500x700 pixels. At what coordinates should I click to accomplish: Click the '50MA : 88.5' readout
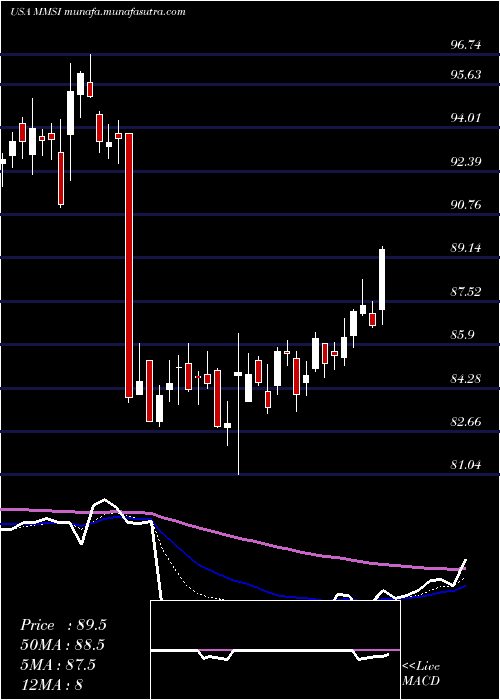[x=63, y=645]
